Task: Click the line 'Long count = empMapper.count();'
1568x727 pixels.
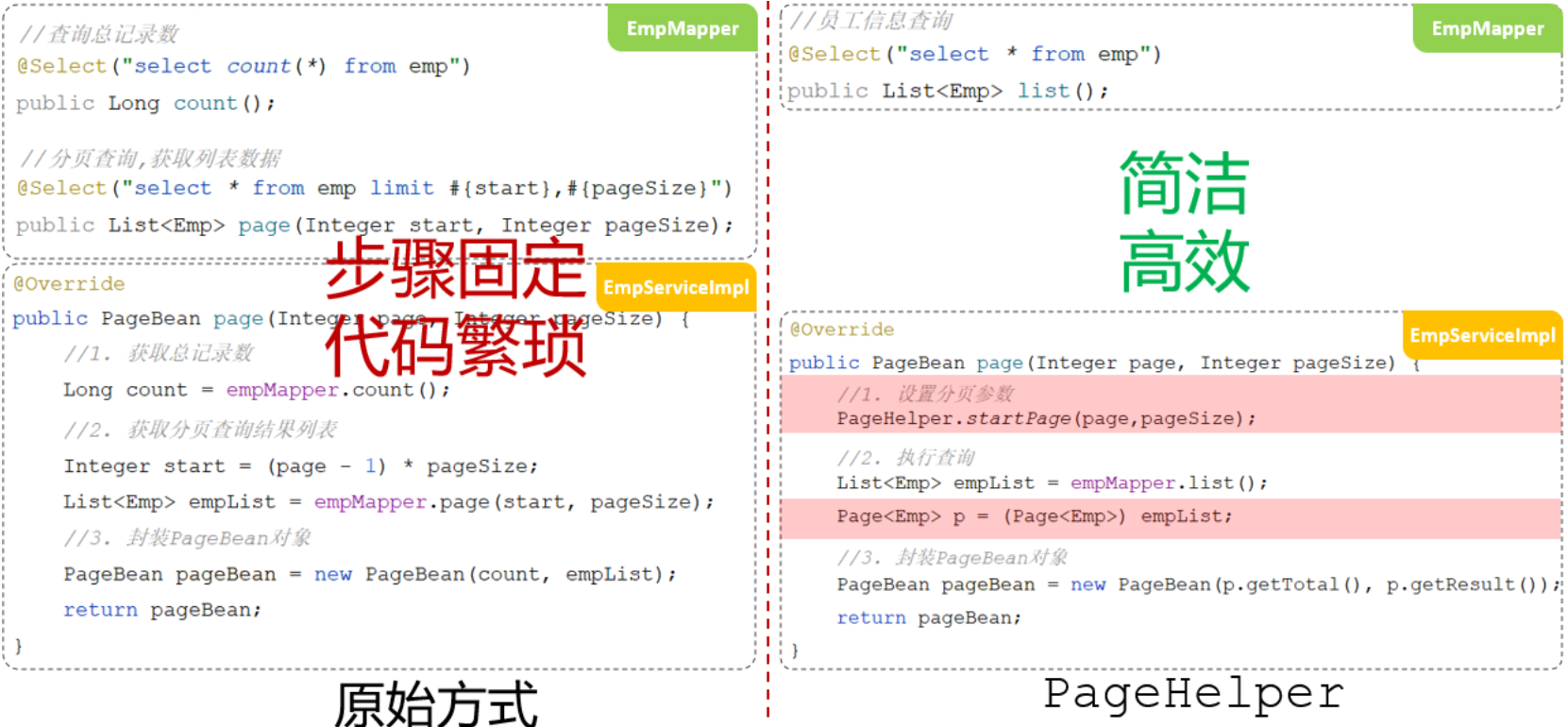Action: [x=257, y=390]
